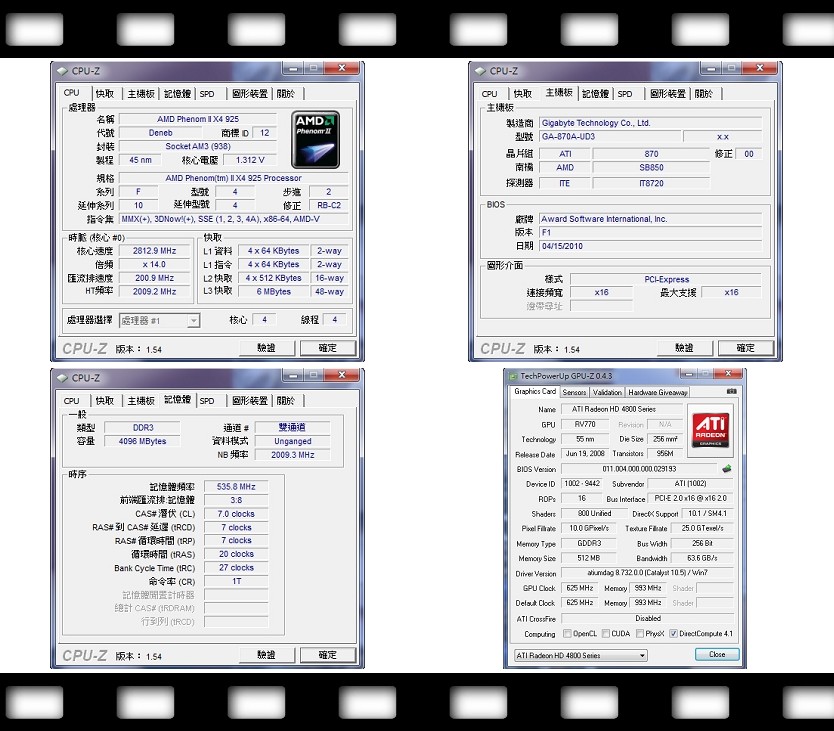The height and width of the screenshot is (731, 834).
Task: Switch to the 記憶體 tab in the CPU window
Action: click(177, 94)
